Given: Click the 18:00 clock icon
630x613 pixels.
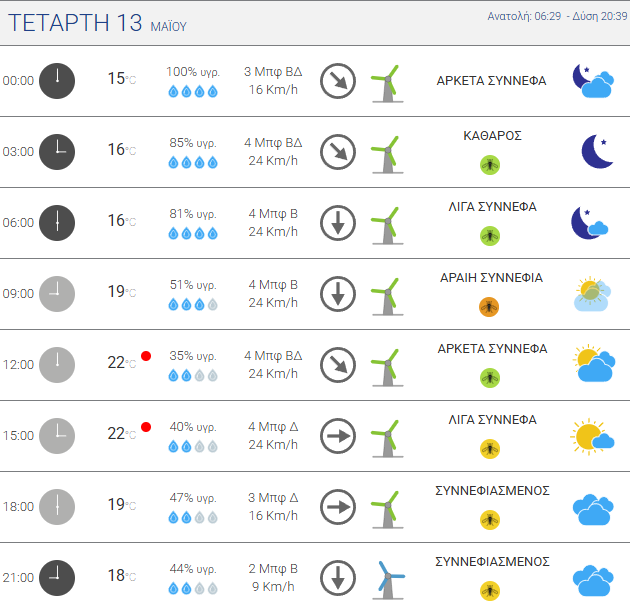Looking at the screenshot, I should (x=57, y=507).
